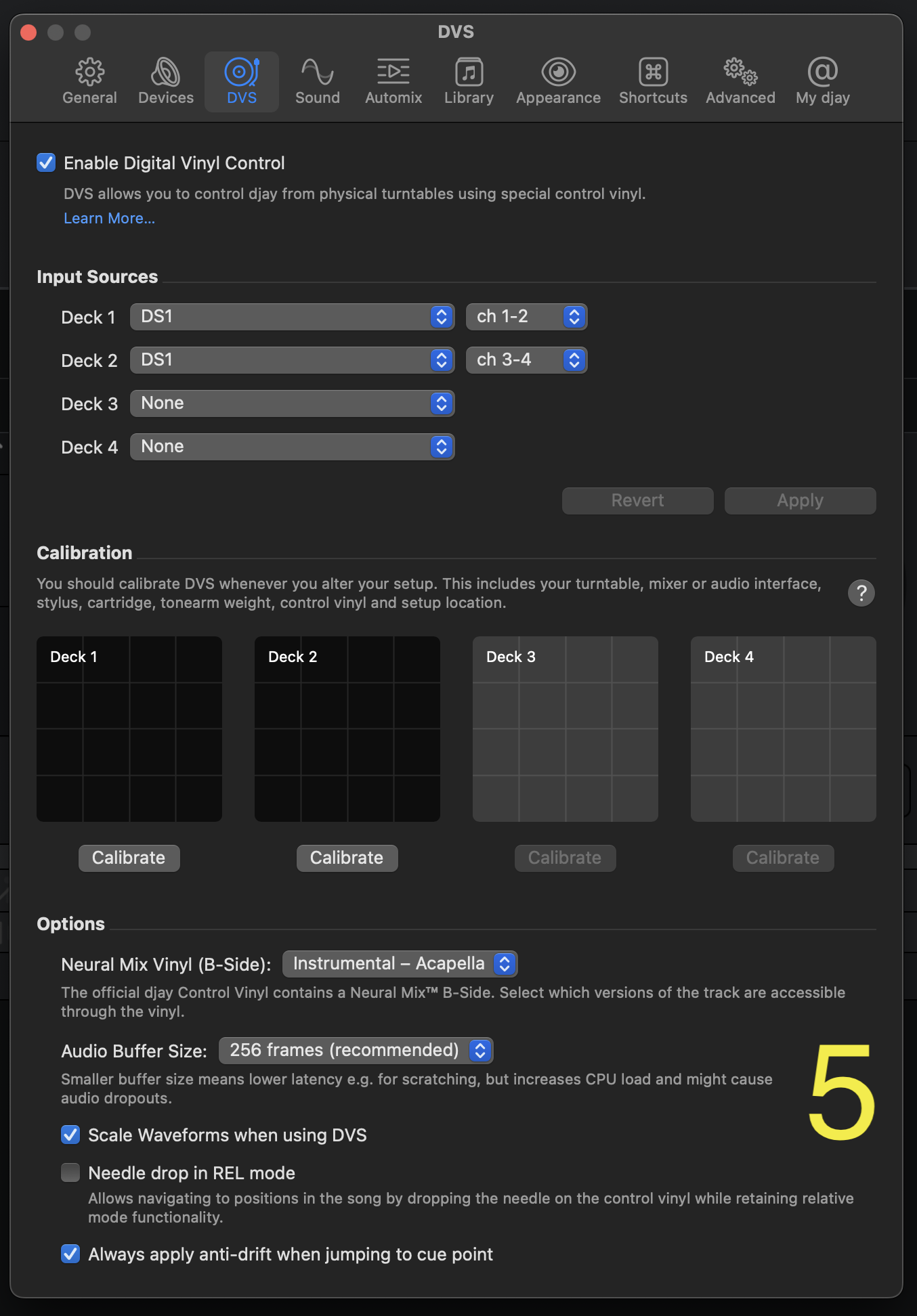Enable Needle drop in REL mode
The image size is (917, 1316).
[x=70, y=1172]
